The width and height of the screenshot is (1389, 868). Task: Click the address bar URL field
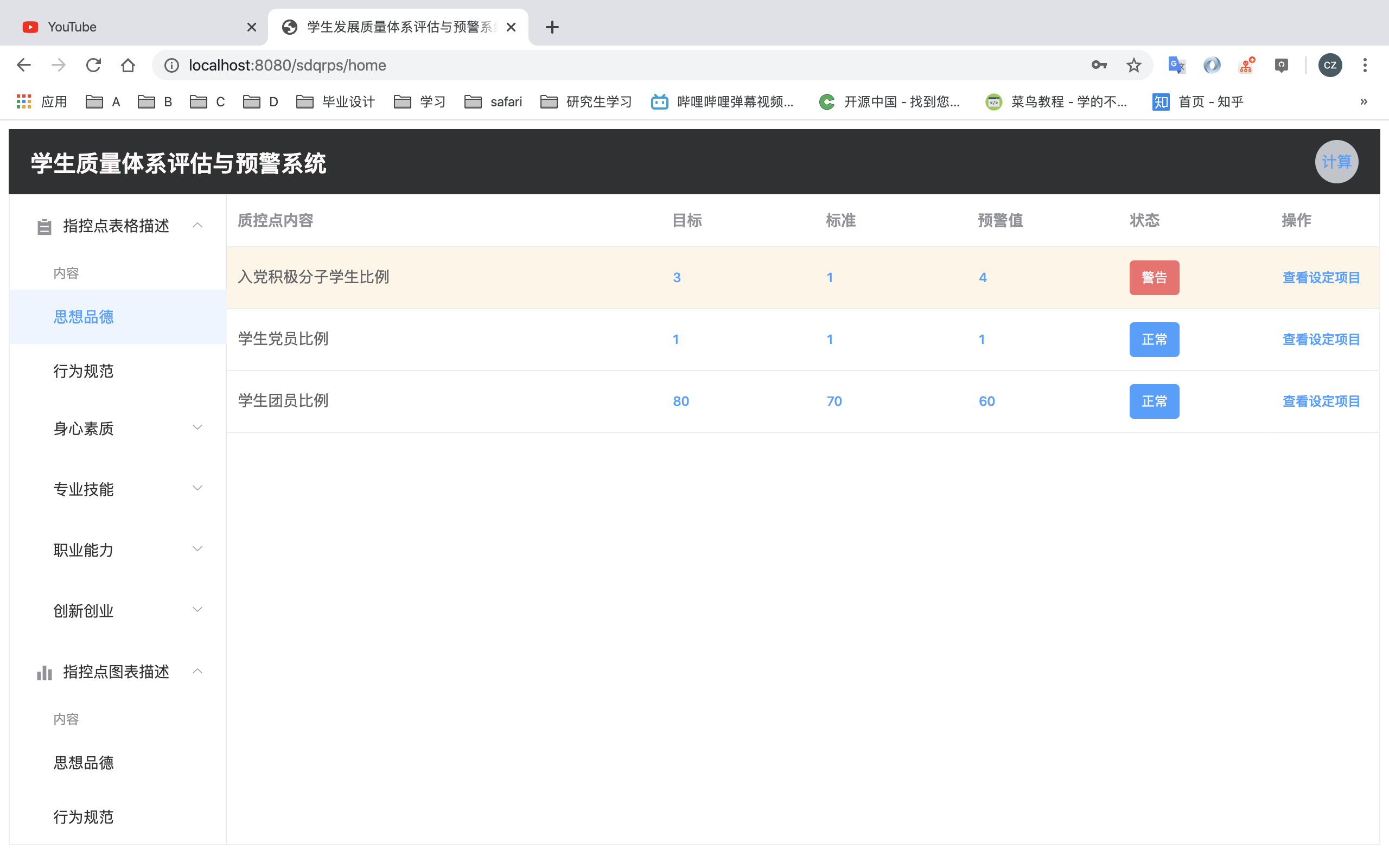[x=574, y=65]
